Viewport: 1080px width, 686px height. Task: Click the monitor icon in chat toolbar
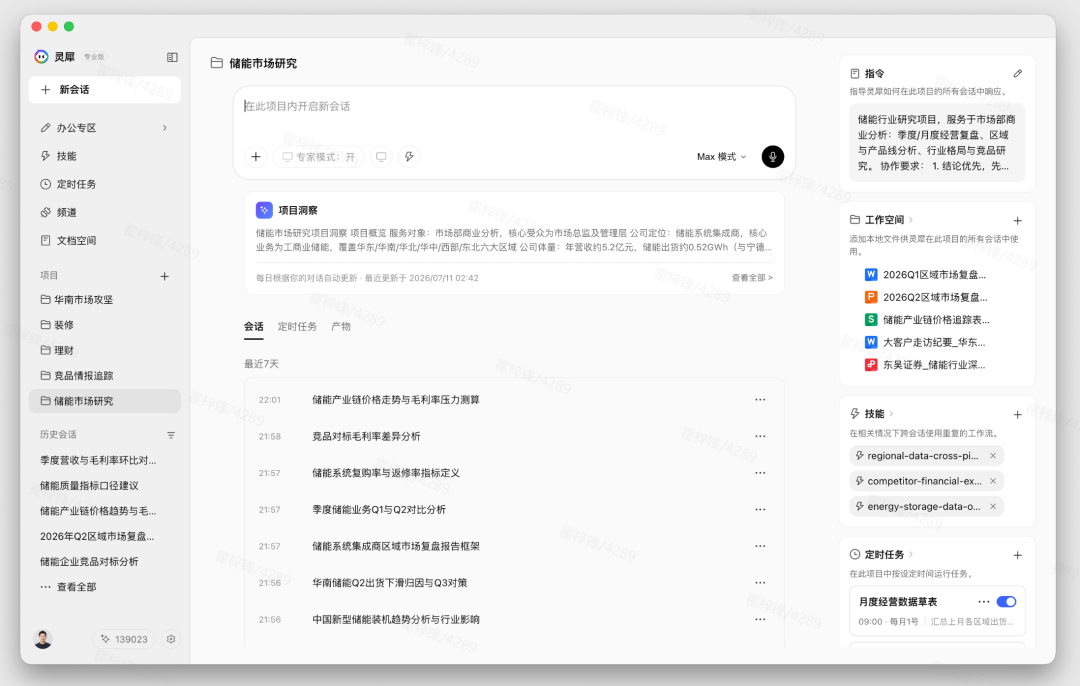pos(381,157)
